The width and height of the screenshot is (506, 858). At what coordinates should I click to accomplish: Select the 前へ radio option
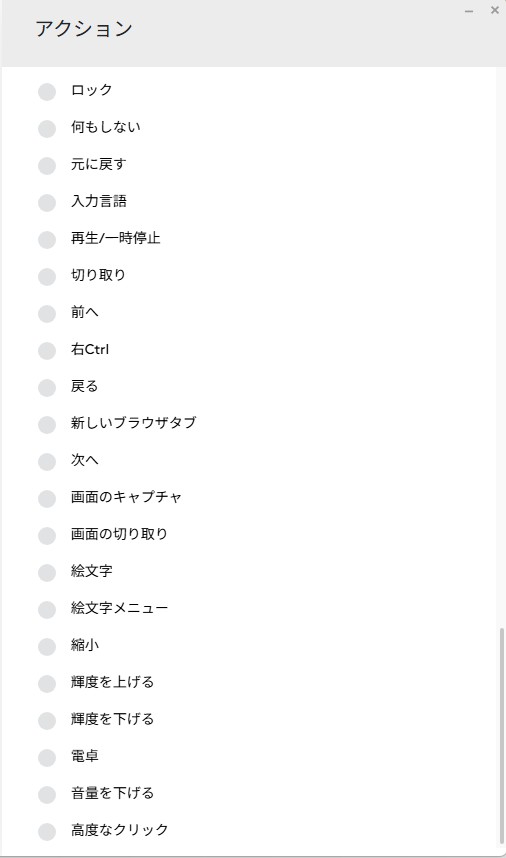point(47,313)
